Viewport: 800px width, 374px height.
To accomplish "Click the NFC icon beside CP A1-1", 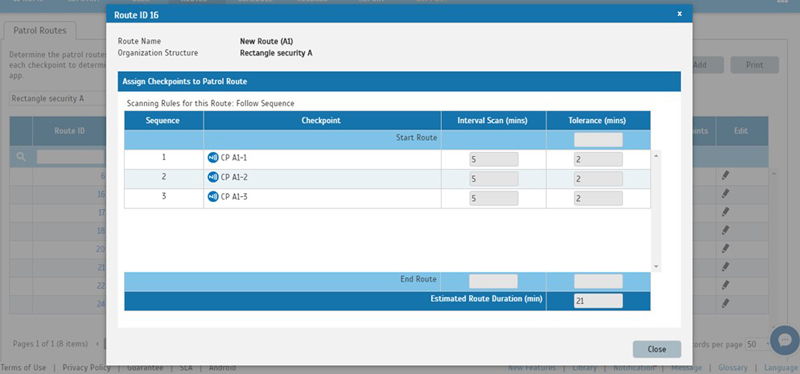I will (213, 158).
